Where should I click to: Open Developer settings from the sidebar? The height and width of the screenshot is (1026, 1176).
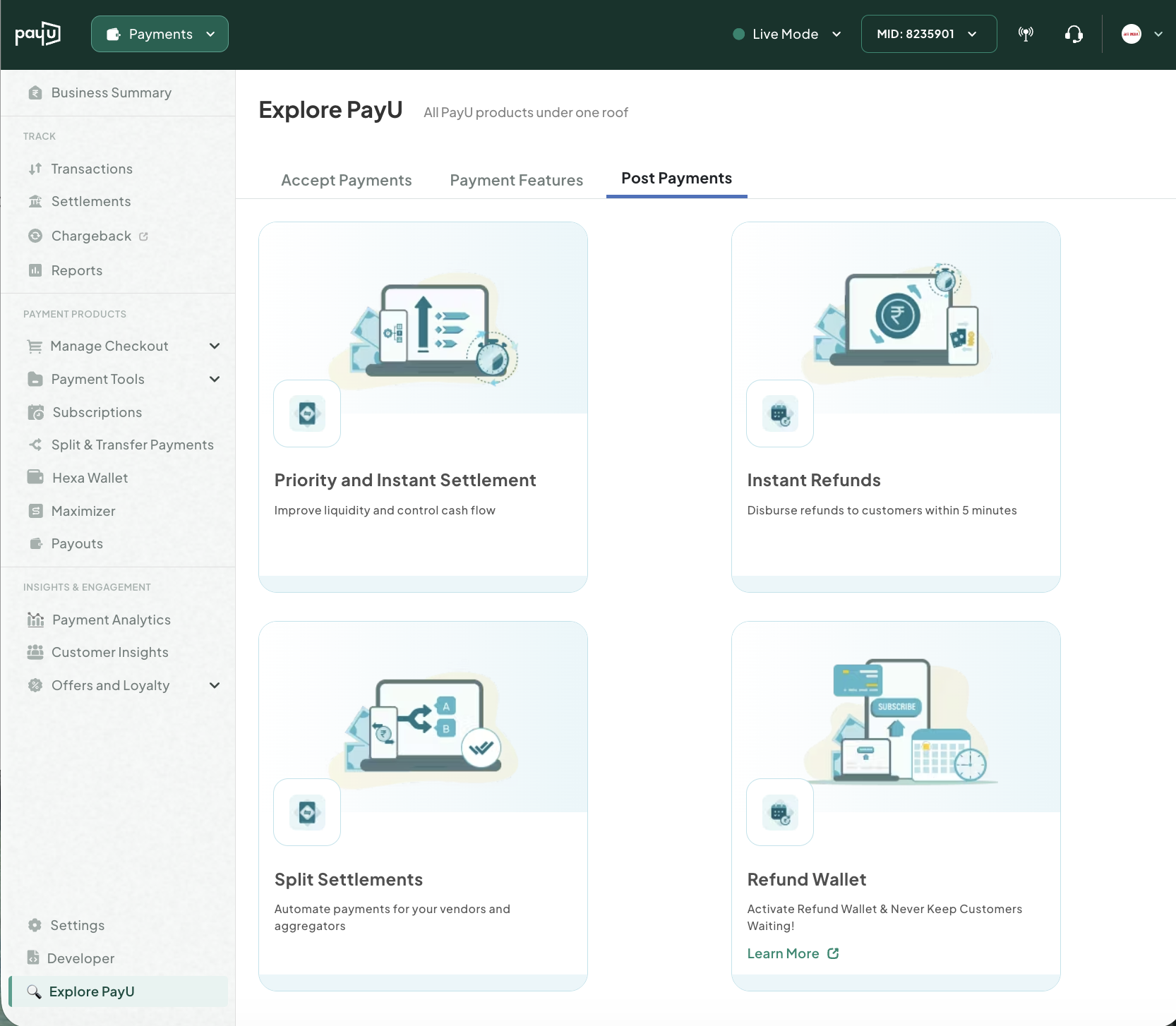click(80, 958)
